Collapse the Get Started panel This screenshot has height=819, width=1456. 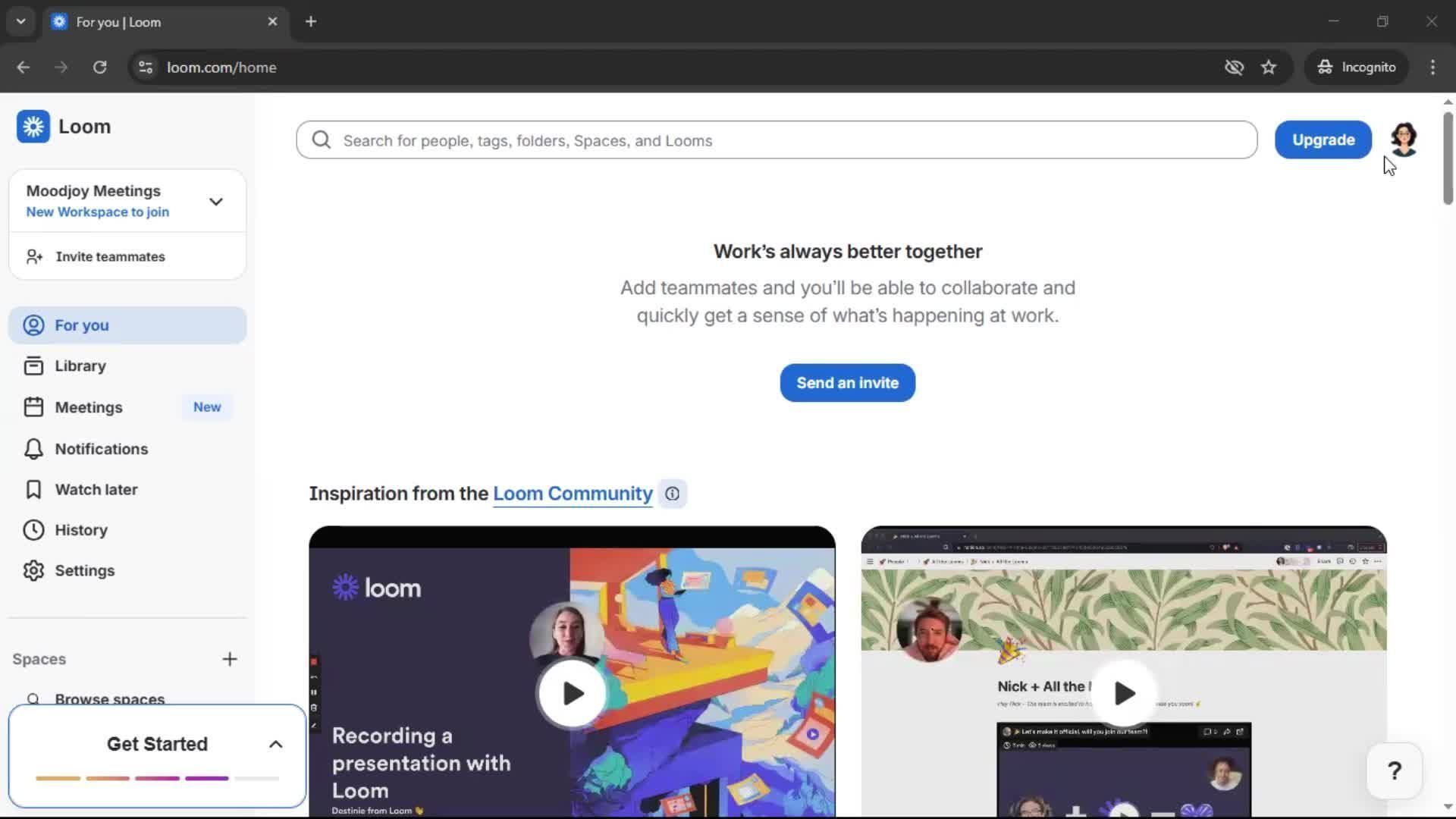pyautogui.click(x=276, y=745)
